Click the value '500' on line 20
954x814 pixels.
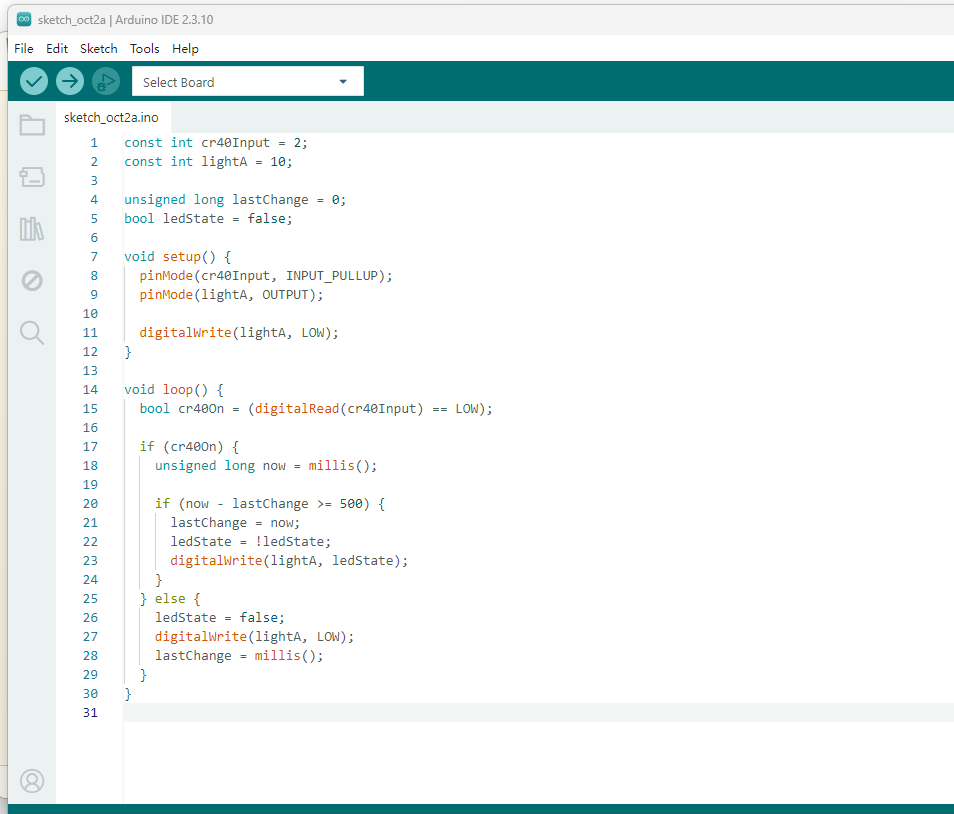(x=351, y=504)
